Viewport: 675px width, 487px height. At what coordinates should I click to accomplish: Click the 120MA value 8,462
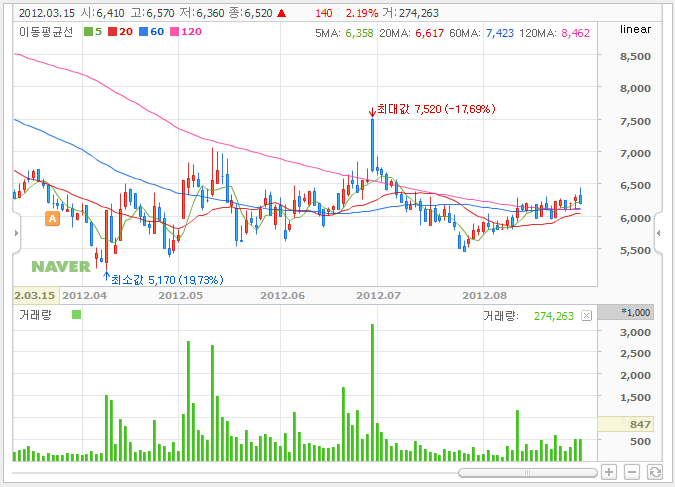pos(576,33)
